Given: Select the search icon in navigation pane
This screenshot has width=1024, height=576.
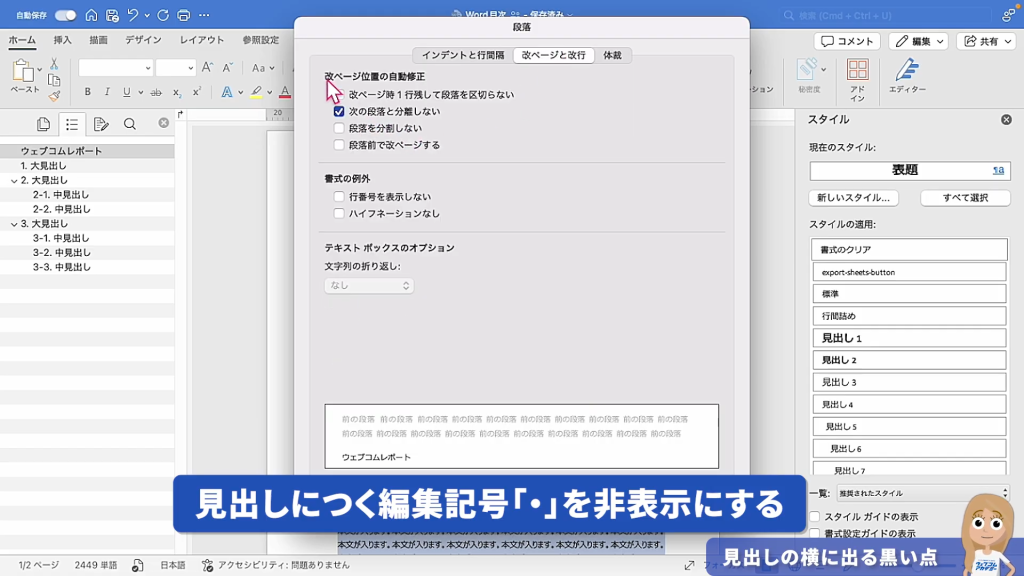Looking at the screenshot, I should coord(130,124).
